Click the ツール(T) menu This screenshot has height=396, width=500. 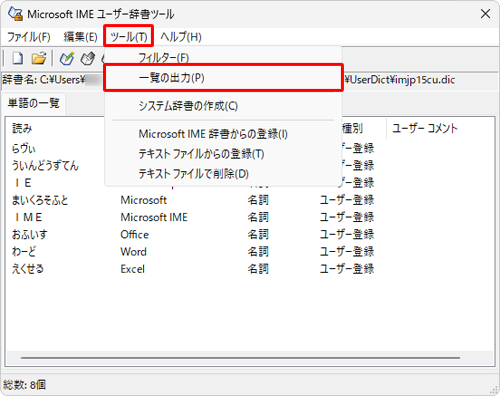129,37
